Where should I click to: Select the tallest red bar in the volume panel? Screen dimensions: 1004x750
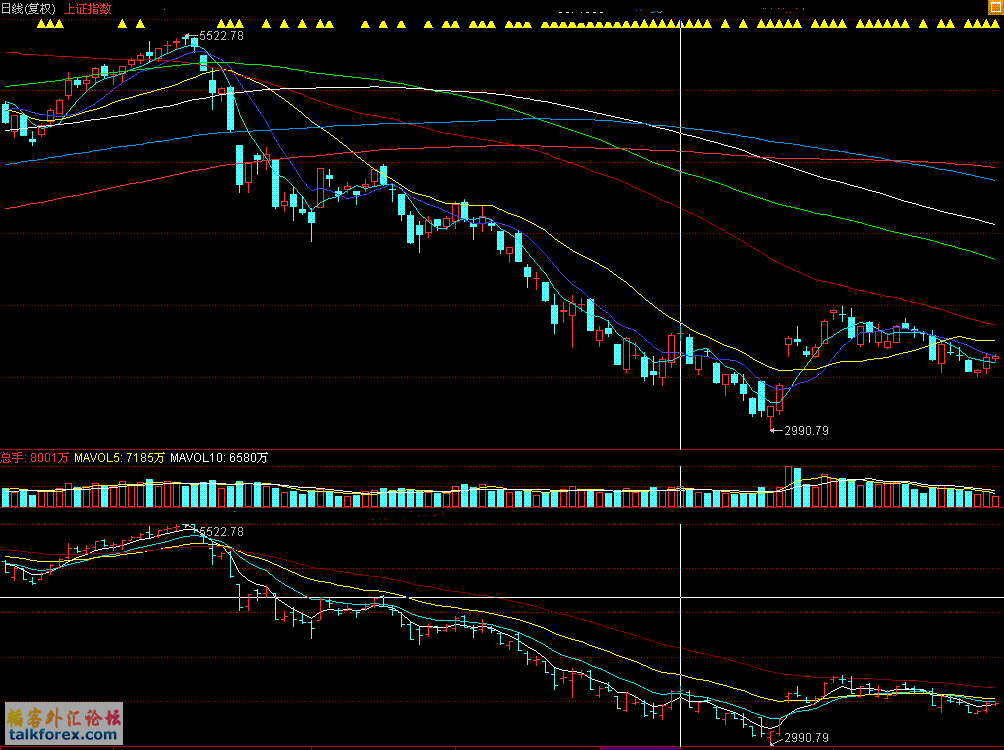[788, 487]
